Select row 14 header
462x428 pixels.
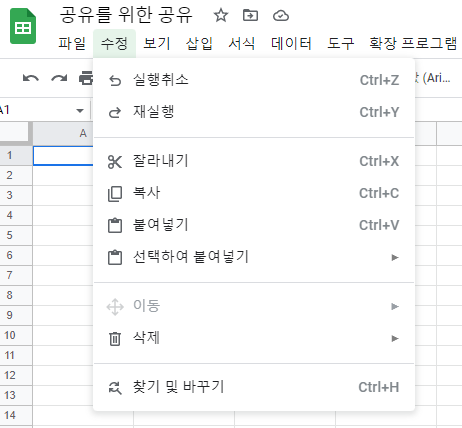[16, 415]
